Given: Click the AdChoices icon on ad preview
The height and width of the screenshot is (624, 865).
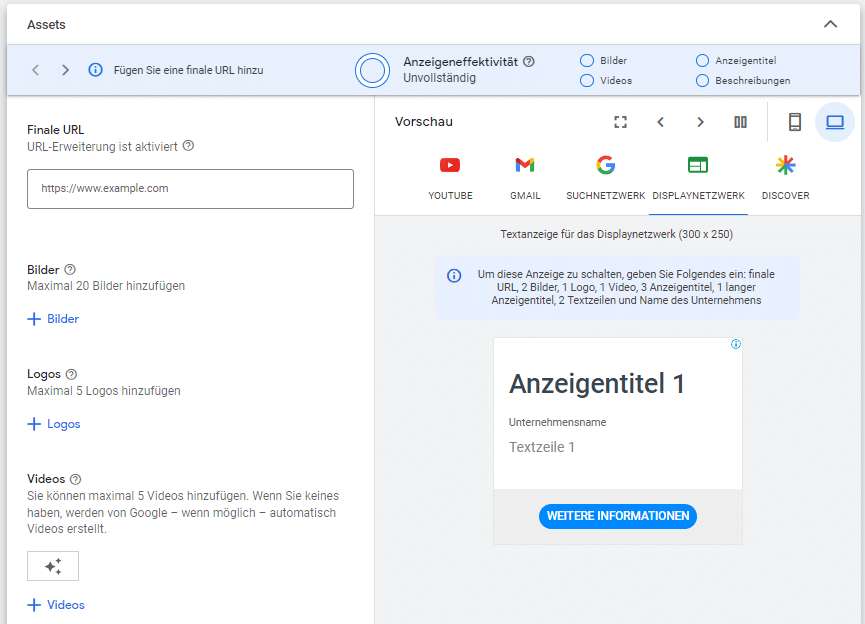Looking at the screenshot, I should (x=736, y=344).
